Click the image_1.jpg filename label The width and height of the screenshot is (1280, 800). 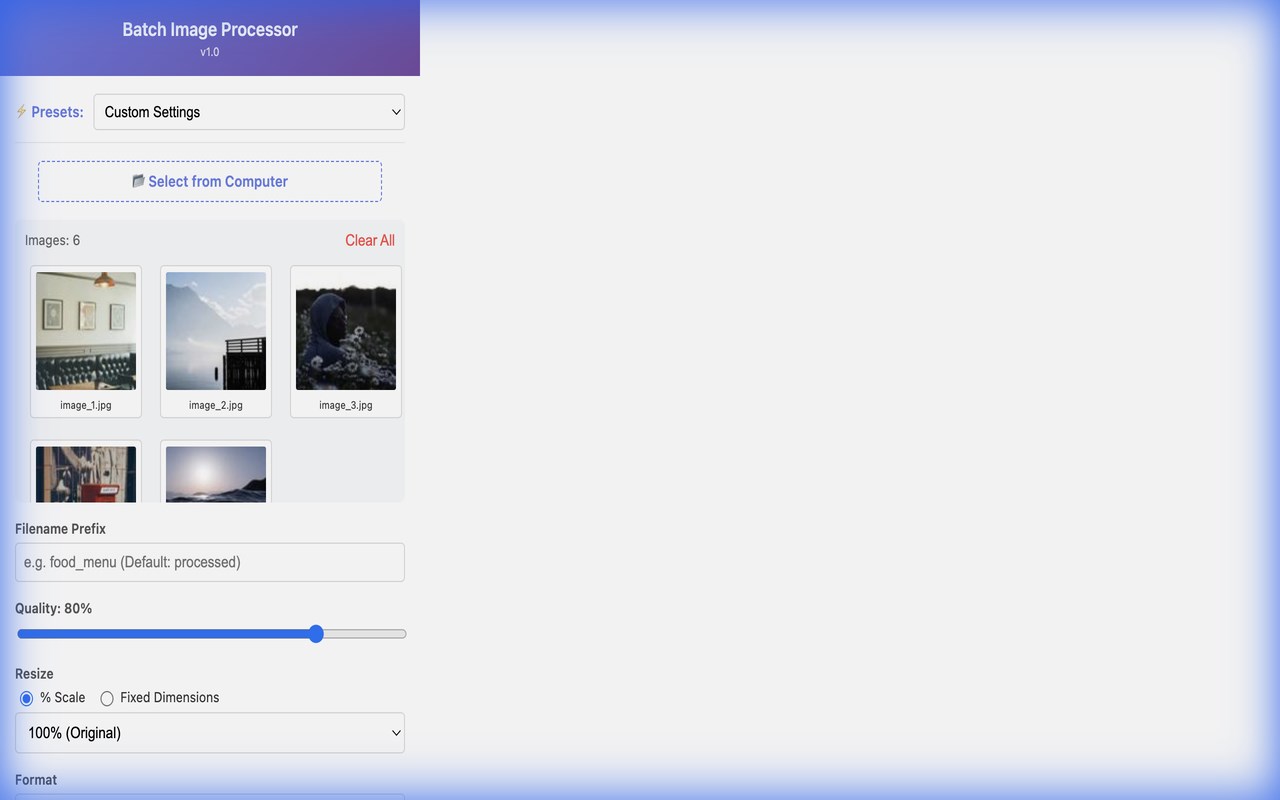[x=86, y=405]
